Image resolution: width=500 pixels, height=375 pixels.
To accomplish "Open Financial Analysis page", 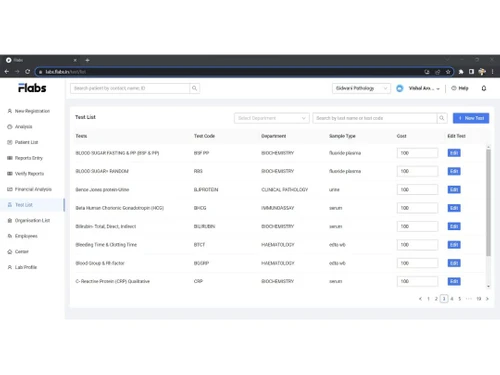I will coord(29,189).
